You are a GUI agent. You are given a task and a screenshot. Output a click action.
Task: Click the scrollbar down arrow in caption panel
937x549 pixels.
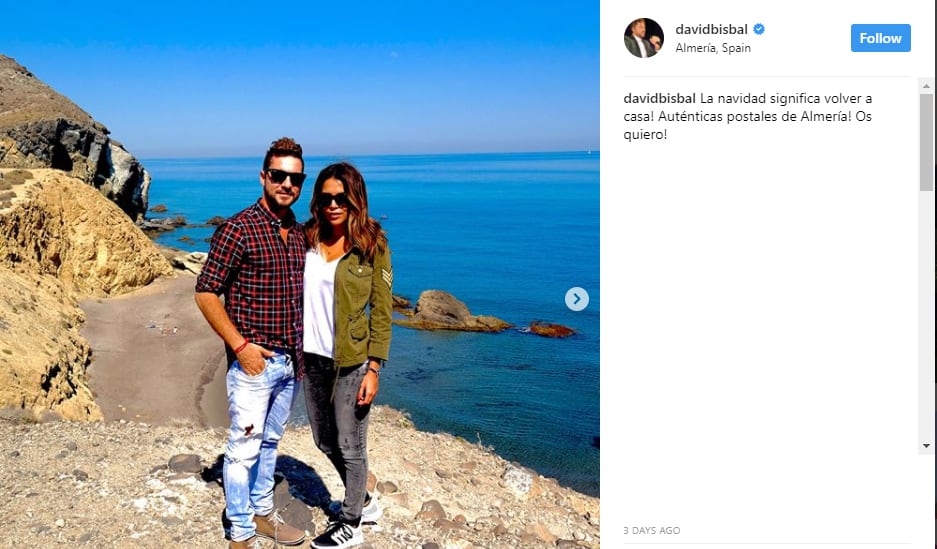point(926,446)
